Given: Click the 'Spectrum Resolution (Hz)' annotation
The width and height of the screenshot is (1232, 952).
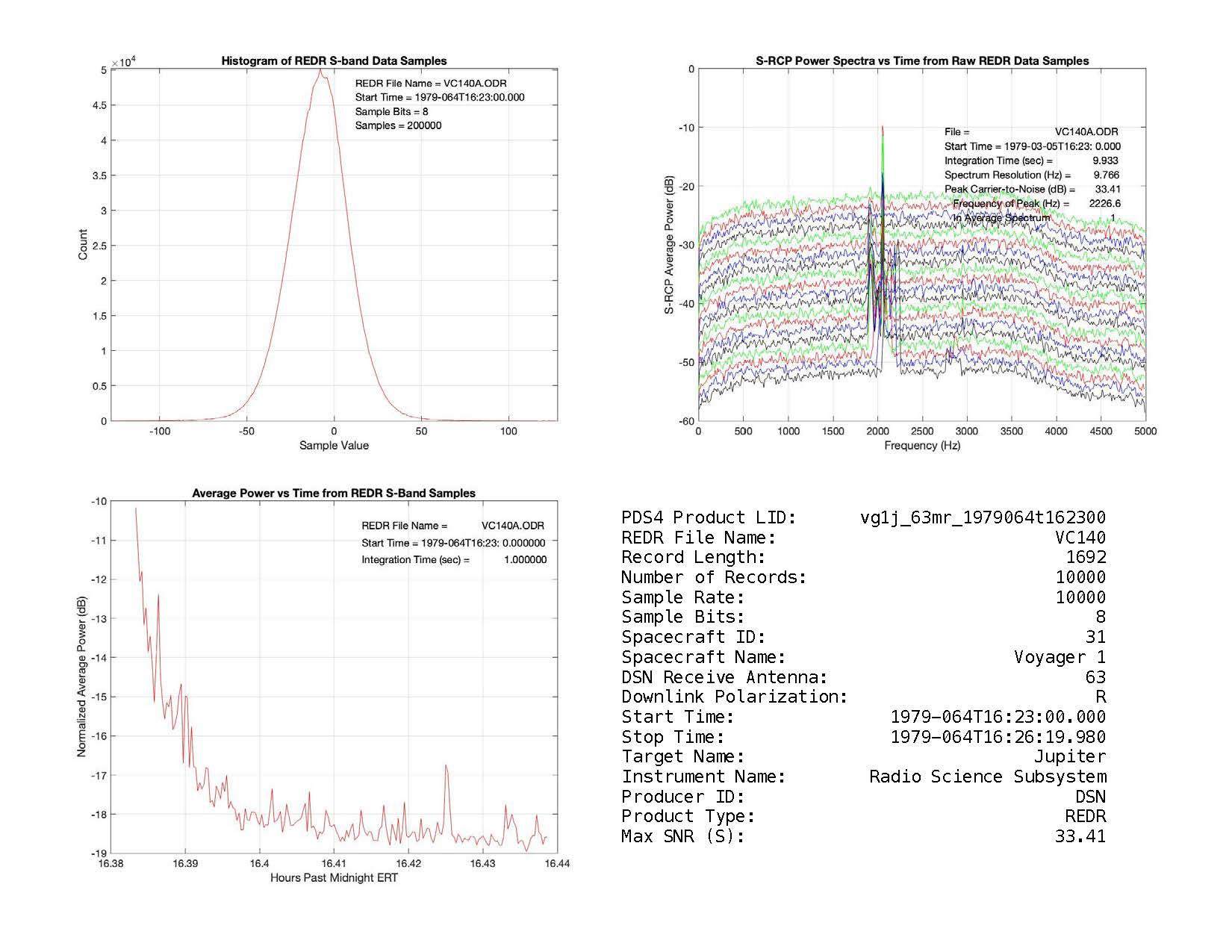Looking at the screenshot, I should click(x=1007, y=175).
